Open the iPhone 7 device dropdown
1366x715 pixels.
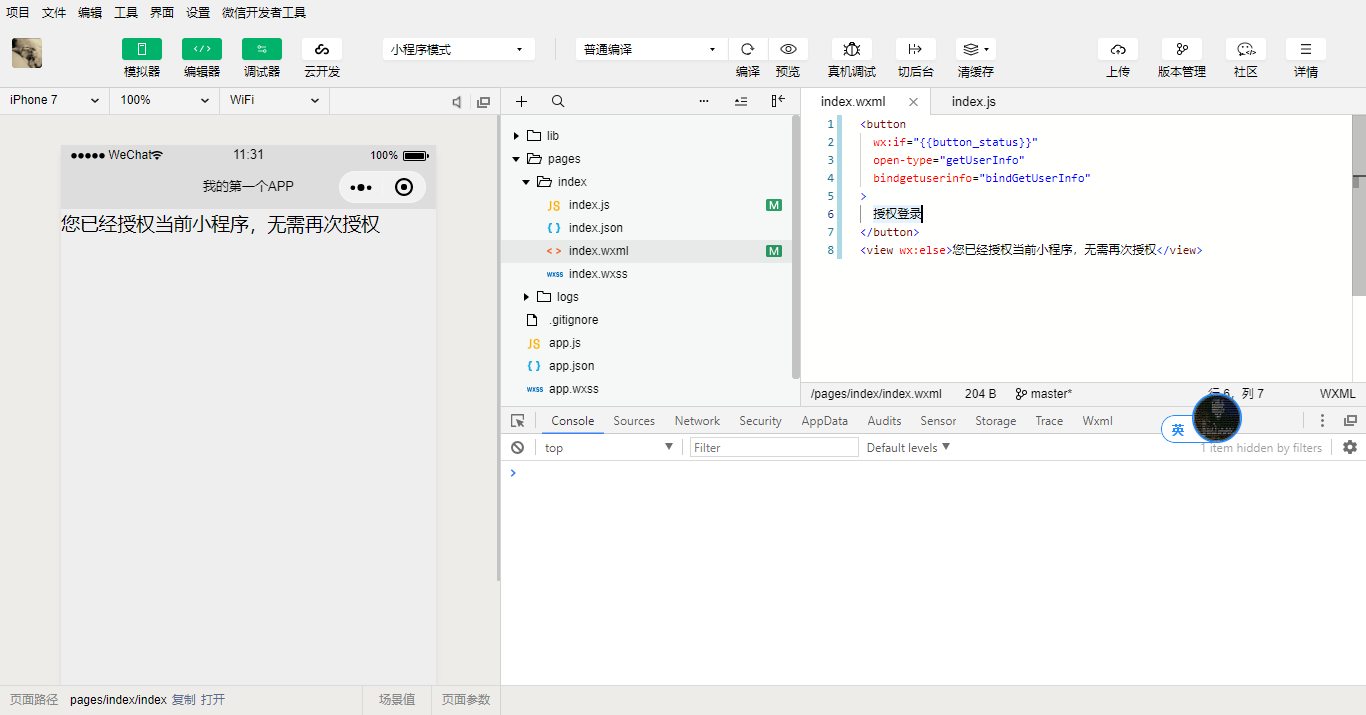click(x=54, y=100)
